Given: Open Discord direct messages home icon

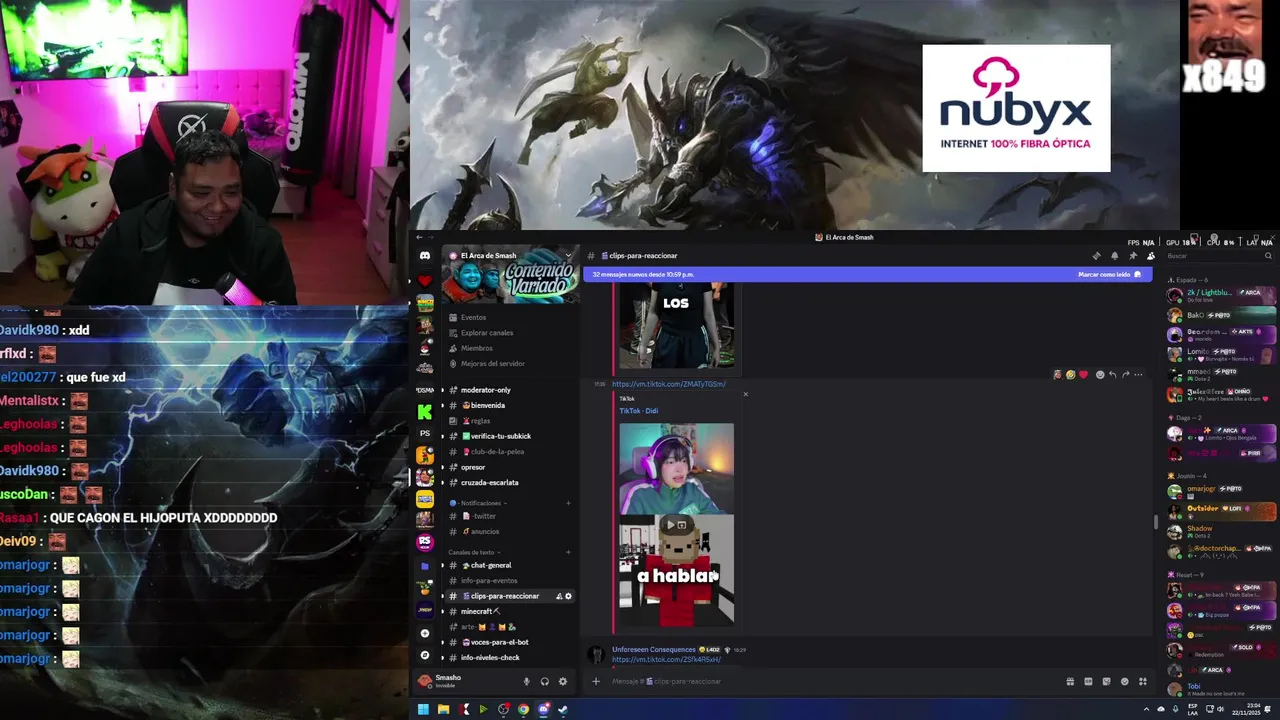Looking at the screenshot, I should [425, 256].
